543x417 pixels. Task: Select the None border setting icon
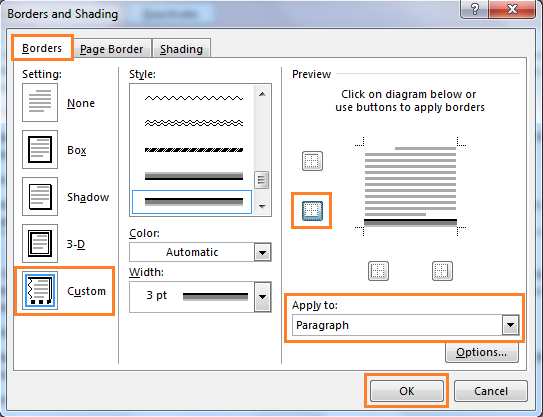40,103
